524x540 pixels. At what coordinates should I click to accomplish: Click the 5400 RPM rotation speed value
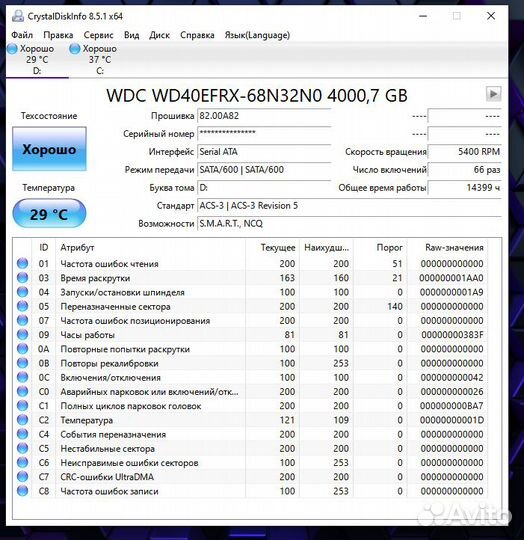464,152
